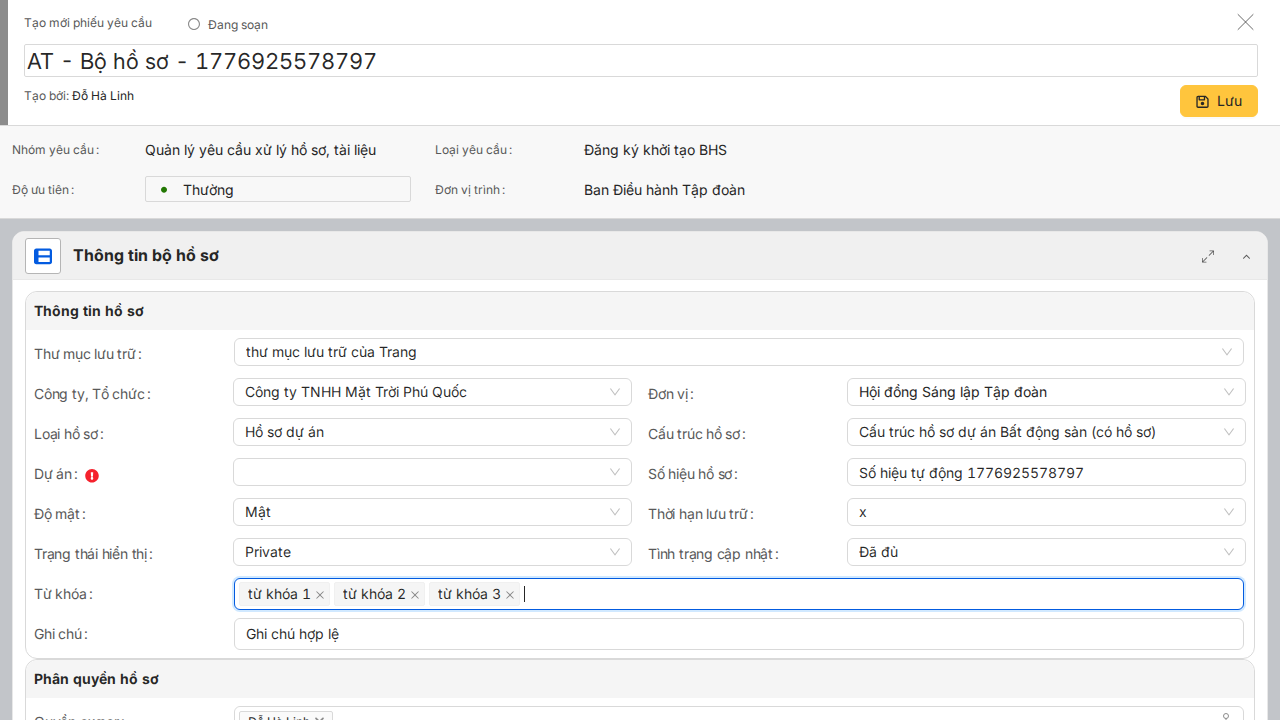The height and width of the screenshot is (720, 1280).
Task: Click the Lưu save button
Action: pyautogui.click(x=1218, y=101)
